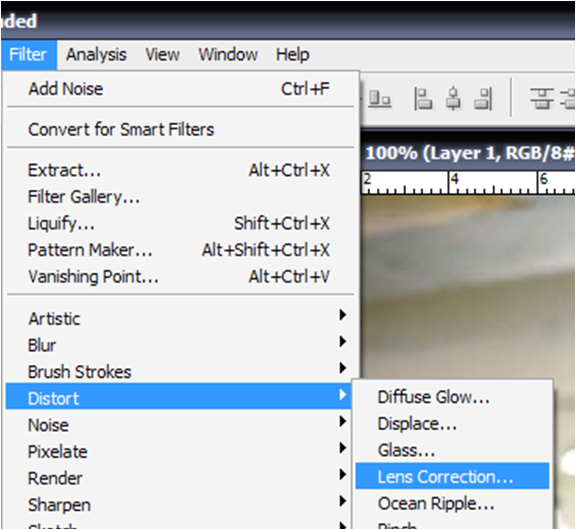Click the distribute vertical centers icon
Screen dimensions: 576x530
[x=568, y=98]
